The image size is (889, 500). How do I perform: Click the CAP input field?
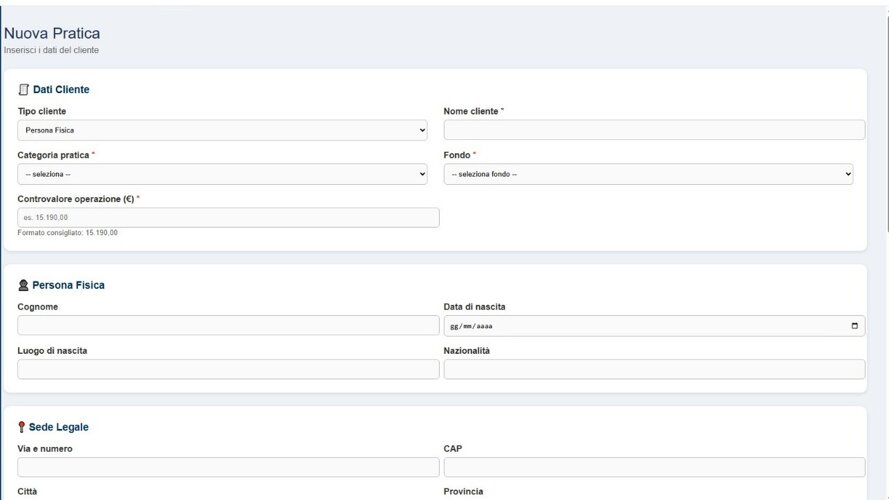(x=654, y=467)
